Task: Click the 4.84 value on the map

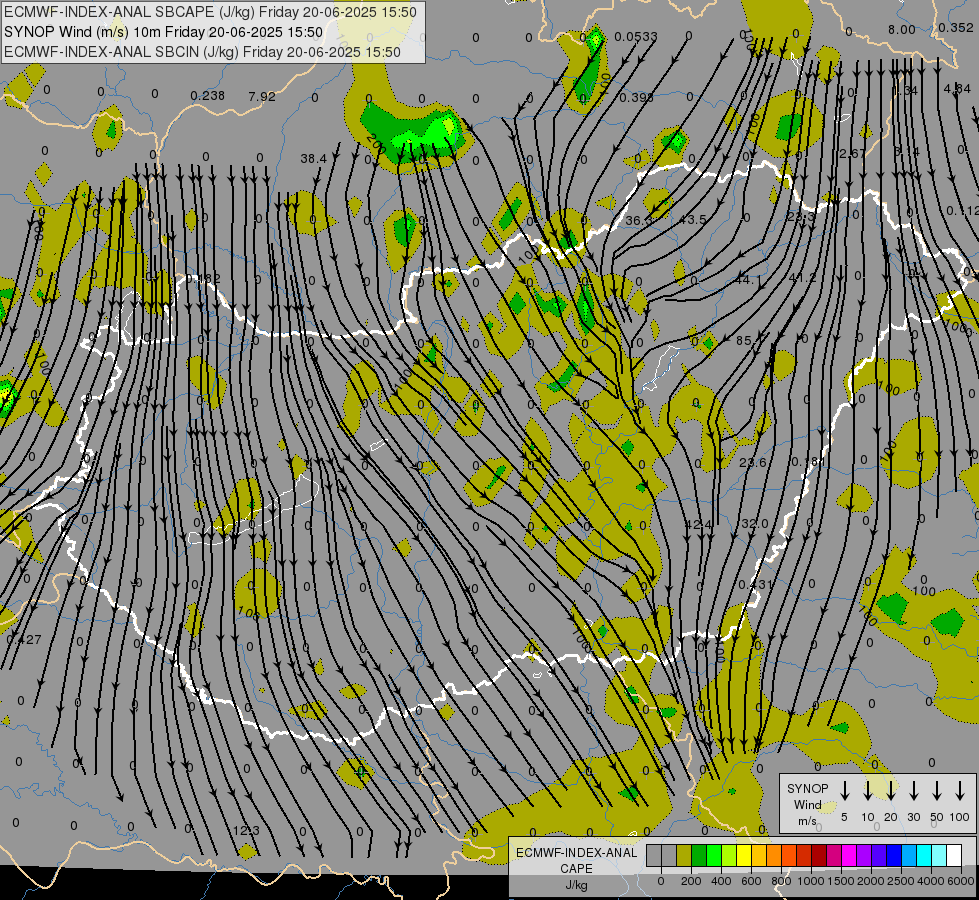Action: coord(957,89)
